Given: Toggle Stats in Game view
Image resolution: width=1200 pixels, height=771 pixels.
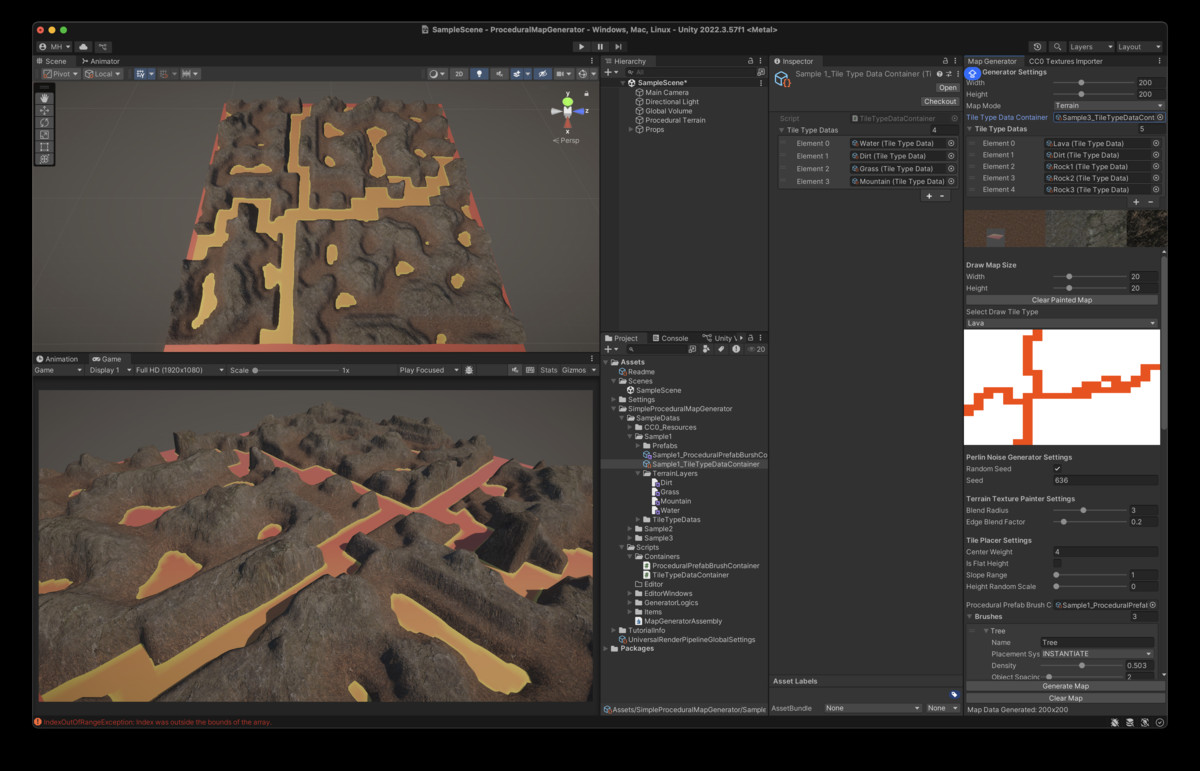Looking at the screenshot, I should point(548,370).
